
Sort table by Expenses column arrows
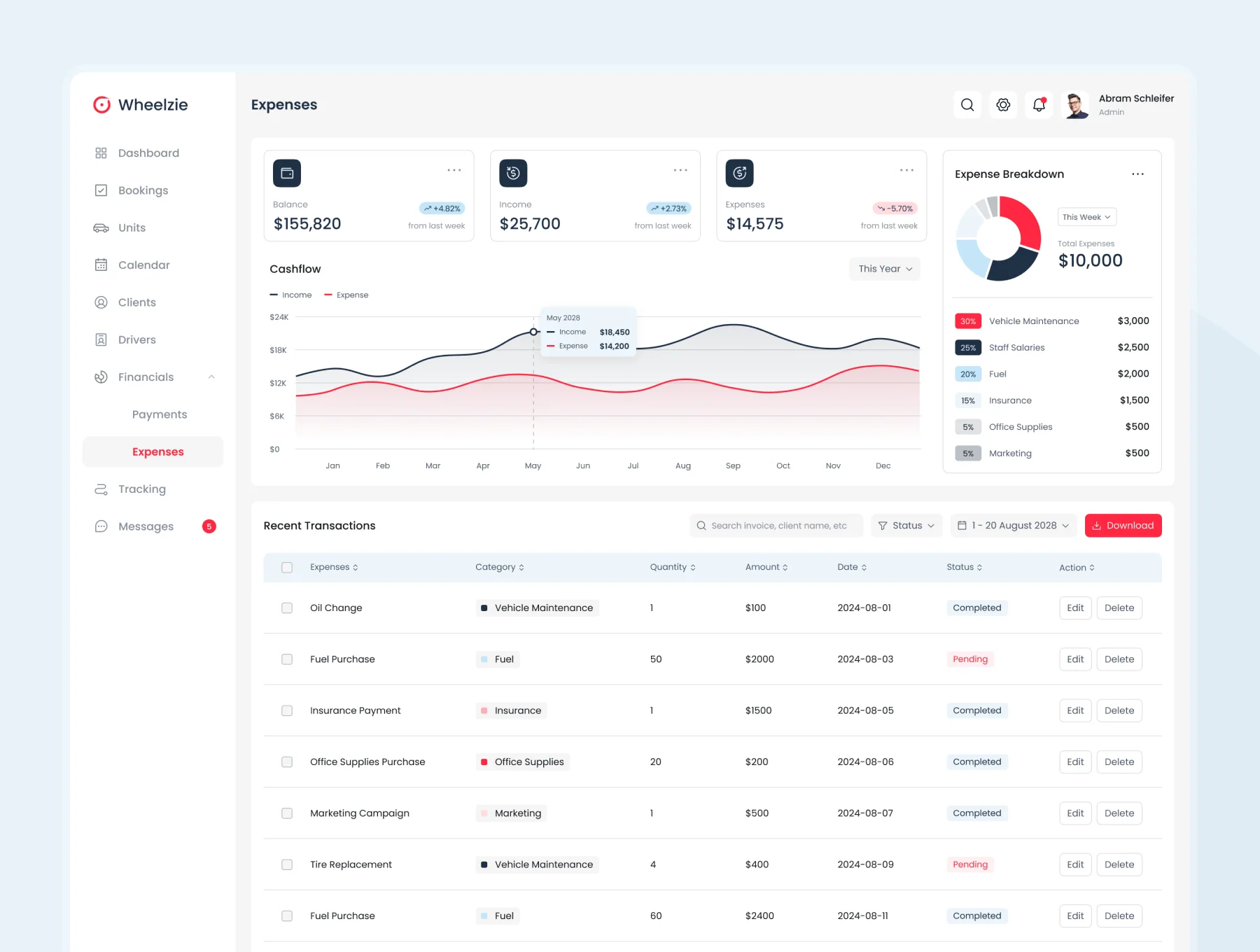coord(356,568)
